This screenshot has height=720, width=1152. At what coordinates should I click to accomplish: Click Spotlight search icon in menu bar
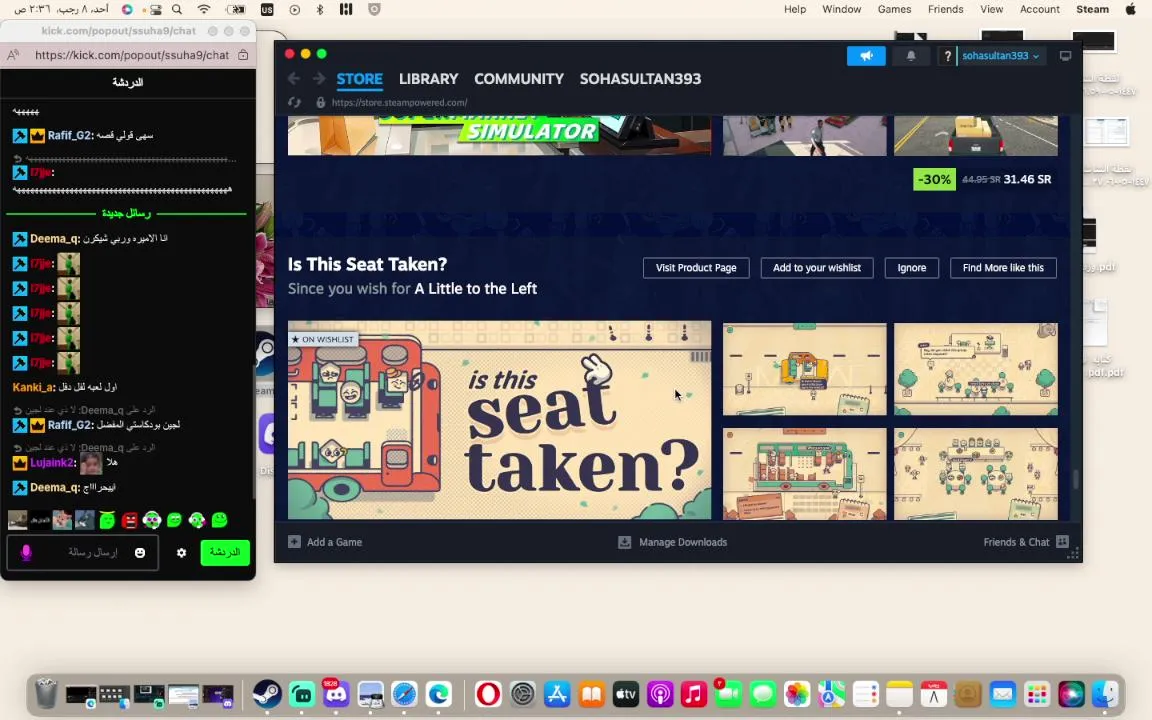(x=177, y=10)
